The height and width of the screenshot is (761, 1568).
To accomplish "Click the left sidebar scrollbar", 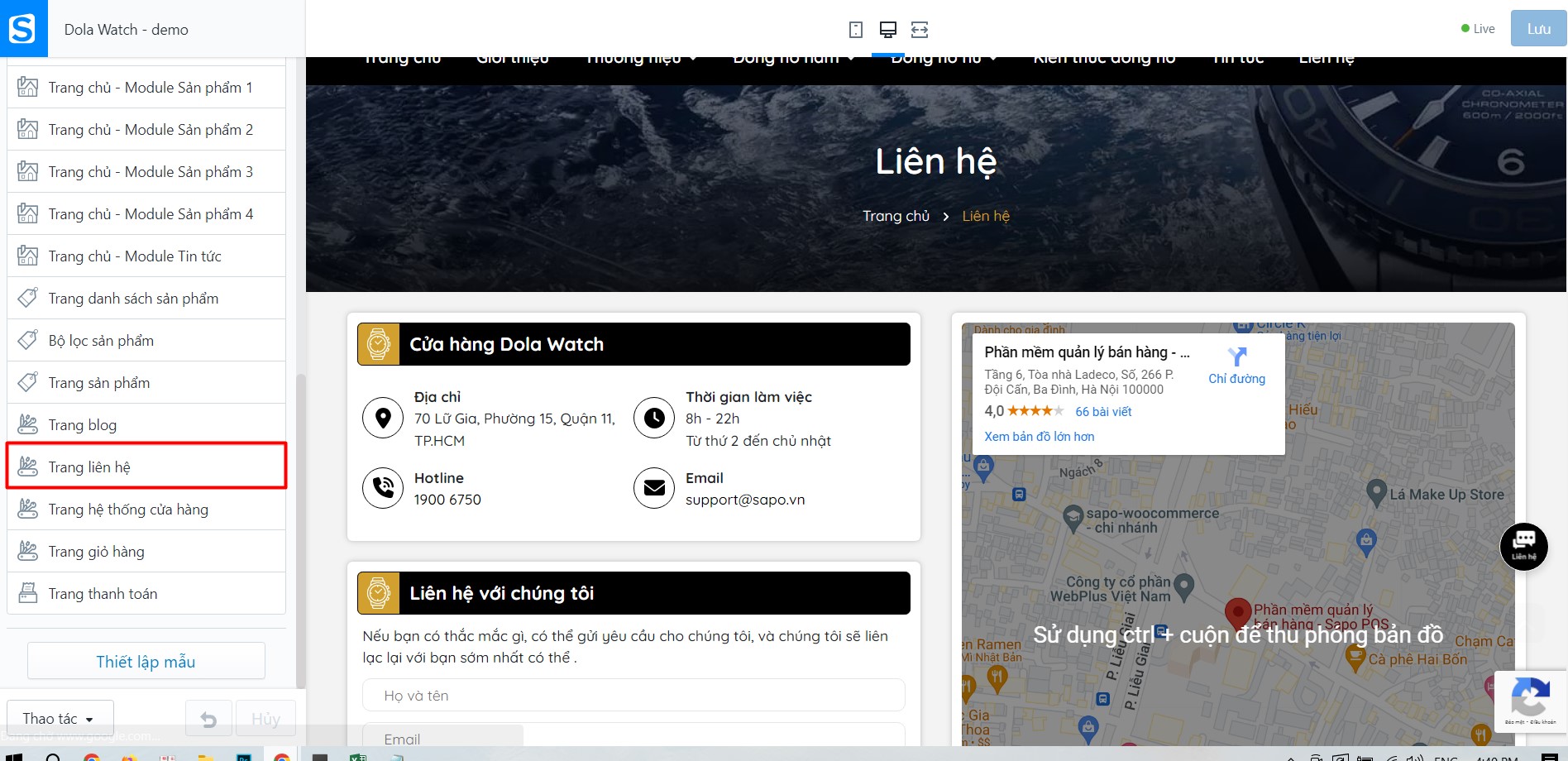I will (300, 529).
